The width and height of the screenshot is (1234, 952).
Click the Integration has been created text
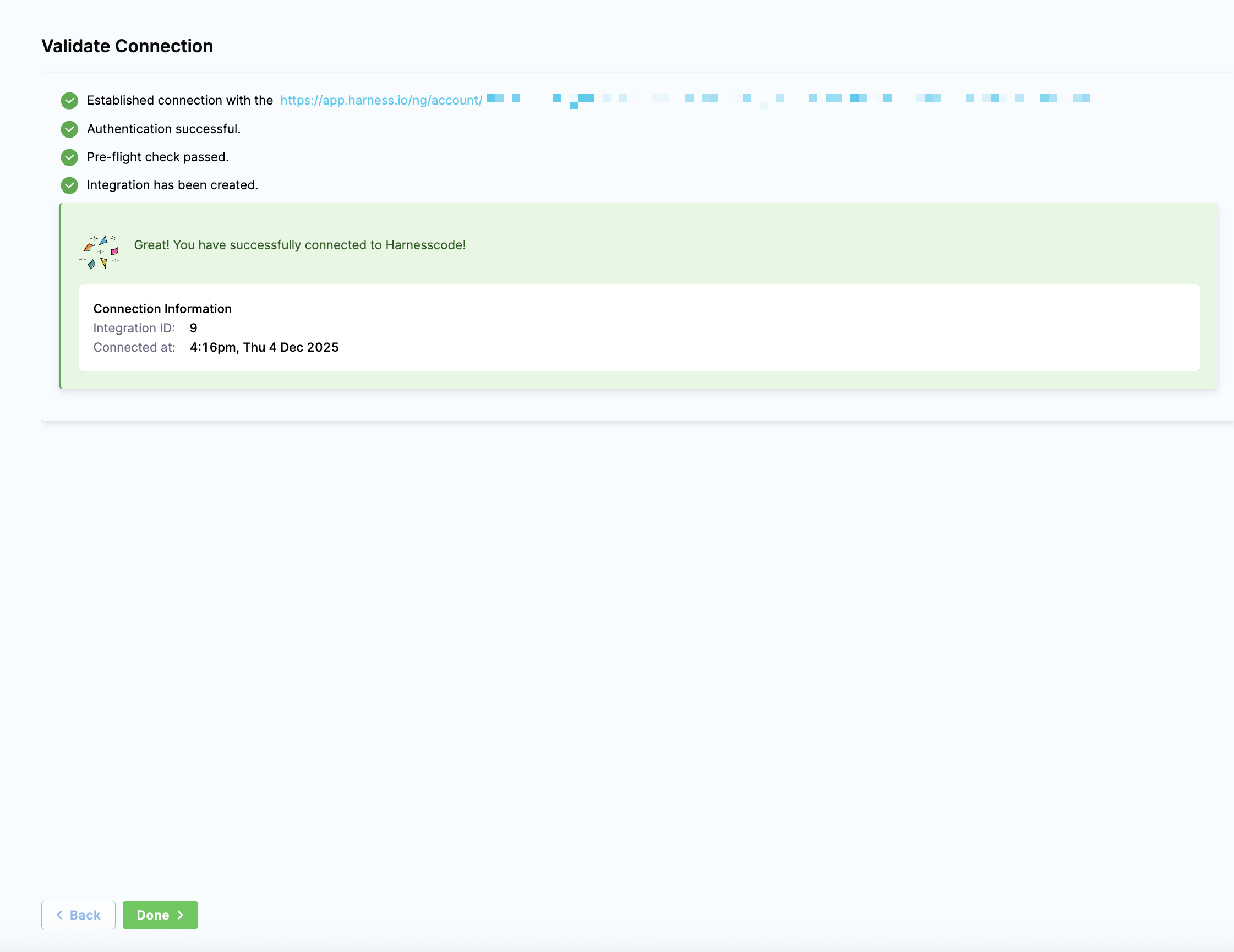pyautogui.click(x=172, y=185)
